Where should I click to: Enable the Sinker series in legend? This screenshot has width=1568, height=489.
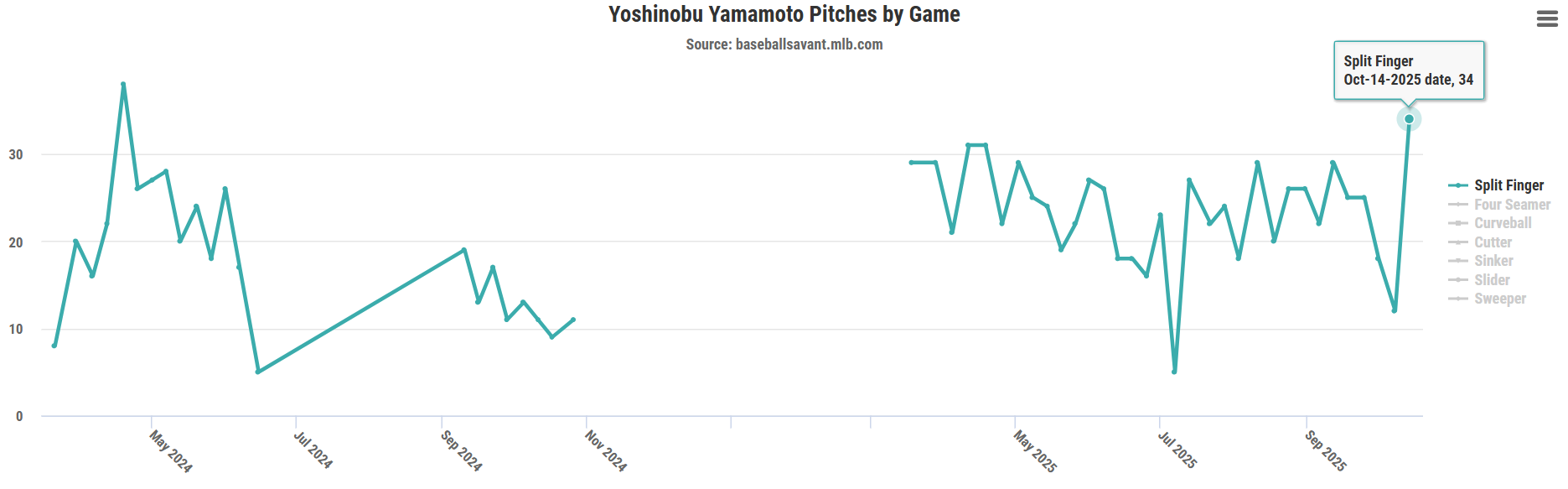1493,261
